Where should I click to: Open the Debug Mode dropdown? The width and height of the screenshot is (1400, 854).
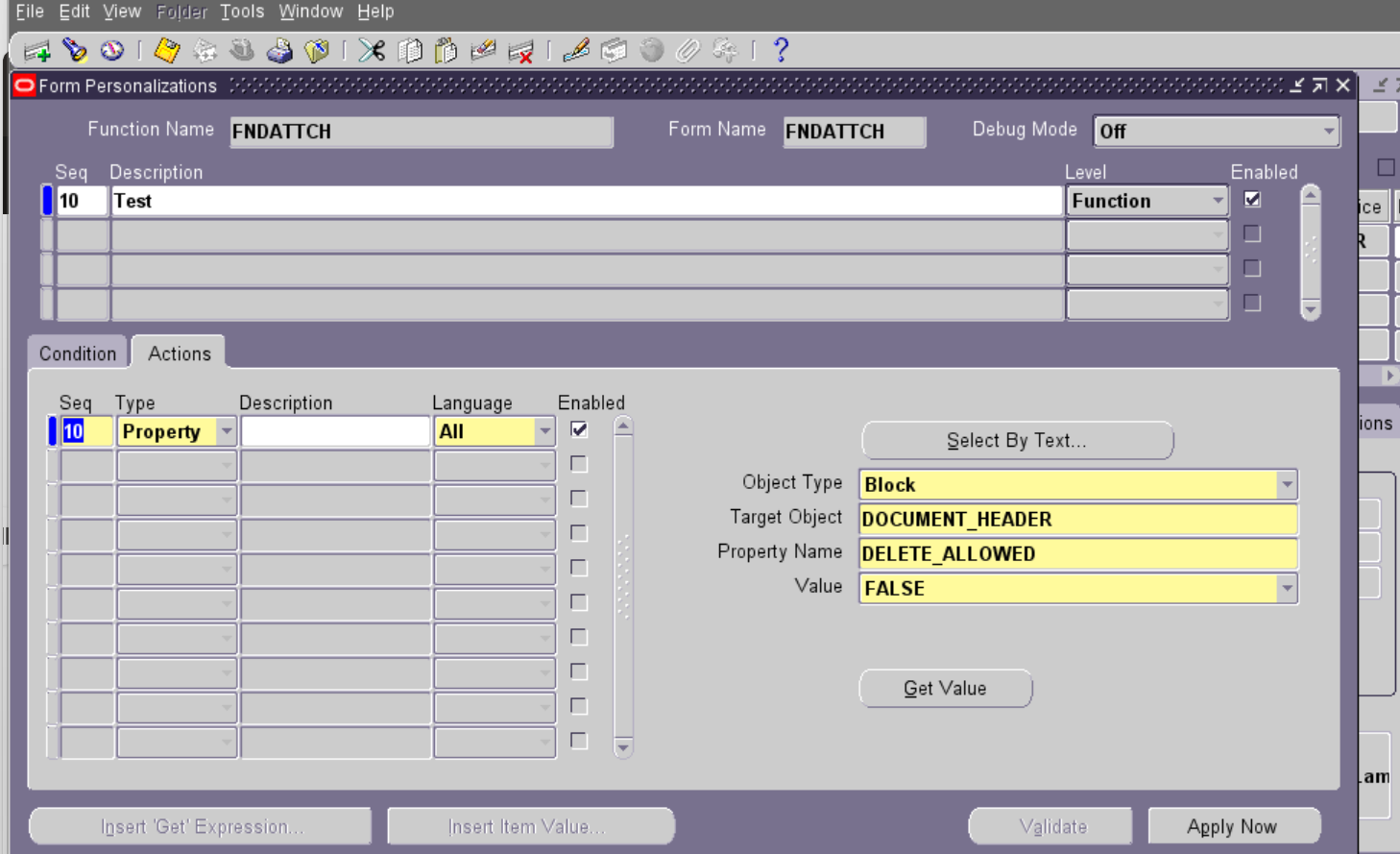(x=1329, y=131)
